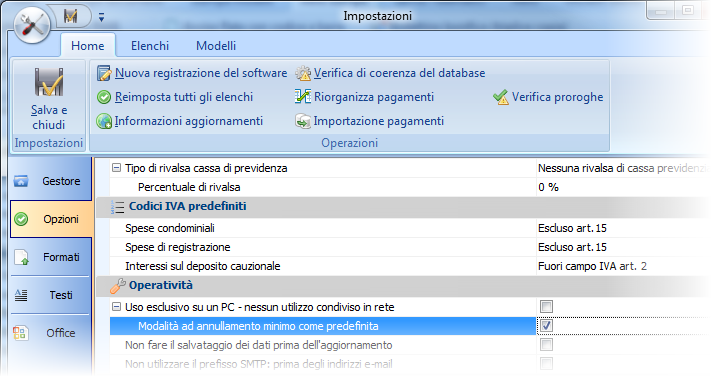The height and width of the screenshot is (377, 711).
Task: Toggle Uso esclusivo su un PC checkbox
Action: [546, 307]
